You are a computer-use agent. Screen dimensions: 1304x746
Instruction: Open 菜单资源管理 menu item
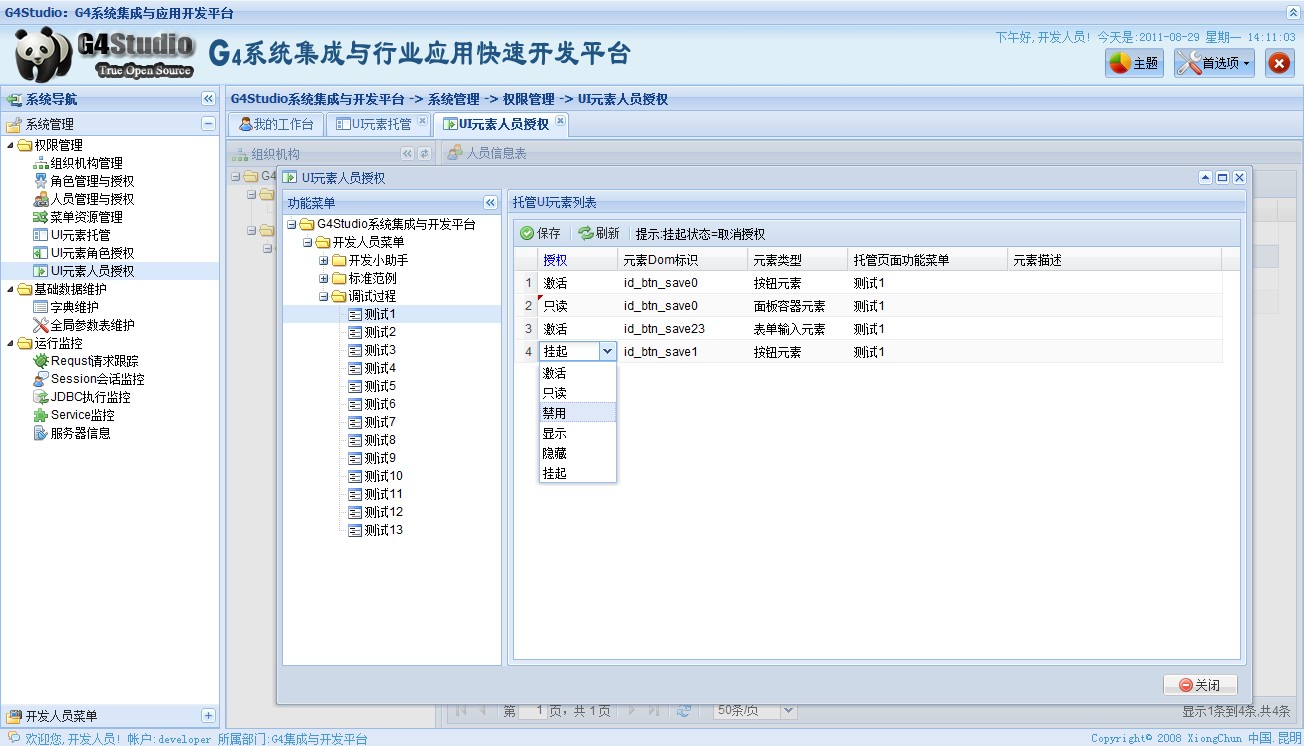tap(86, 218)
